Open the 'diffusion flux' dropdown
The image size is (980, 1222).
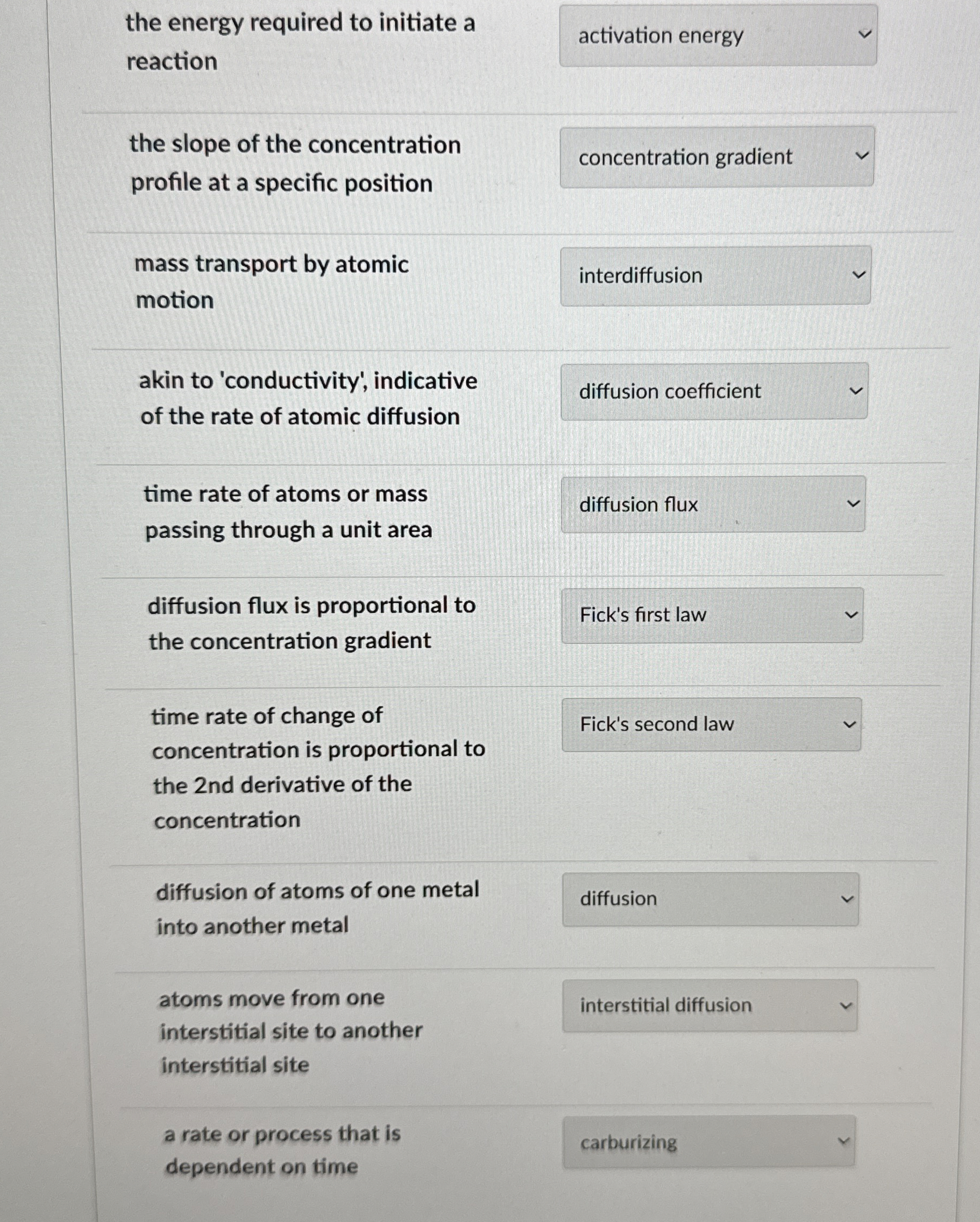(712, 504)
